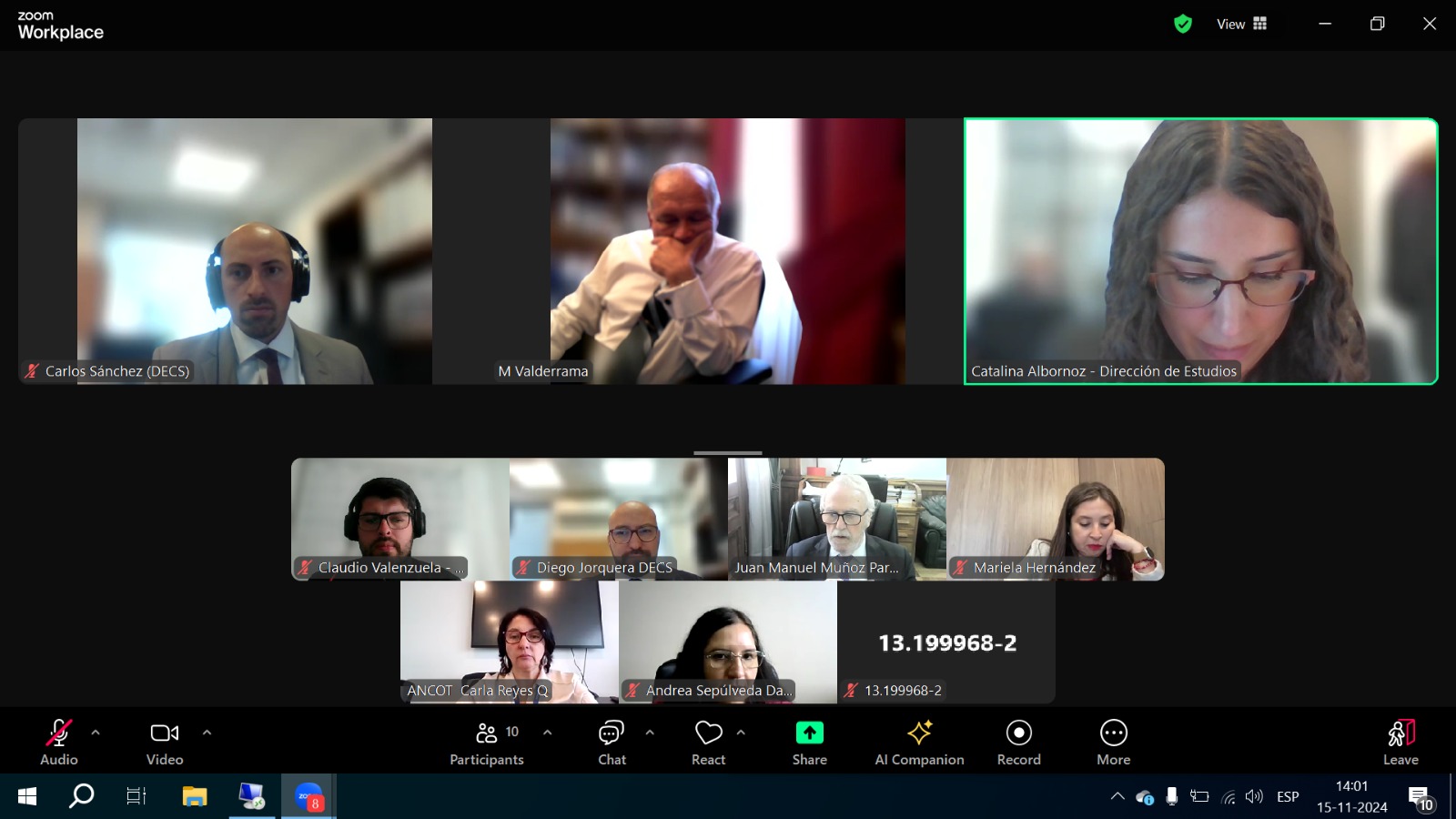Click the Zoom Workplace logo
This screenshot has width=1456, height=819.
click(x=60, y=25)
